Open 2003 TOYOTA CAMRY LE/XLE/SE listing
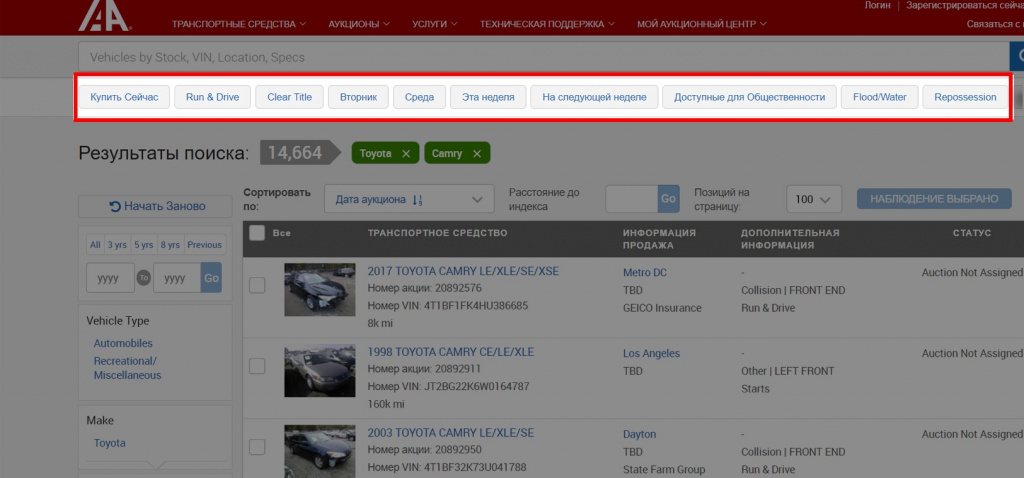 451,433
